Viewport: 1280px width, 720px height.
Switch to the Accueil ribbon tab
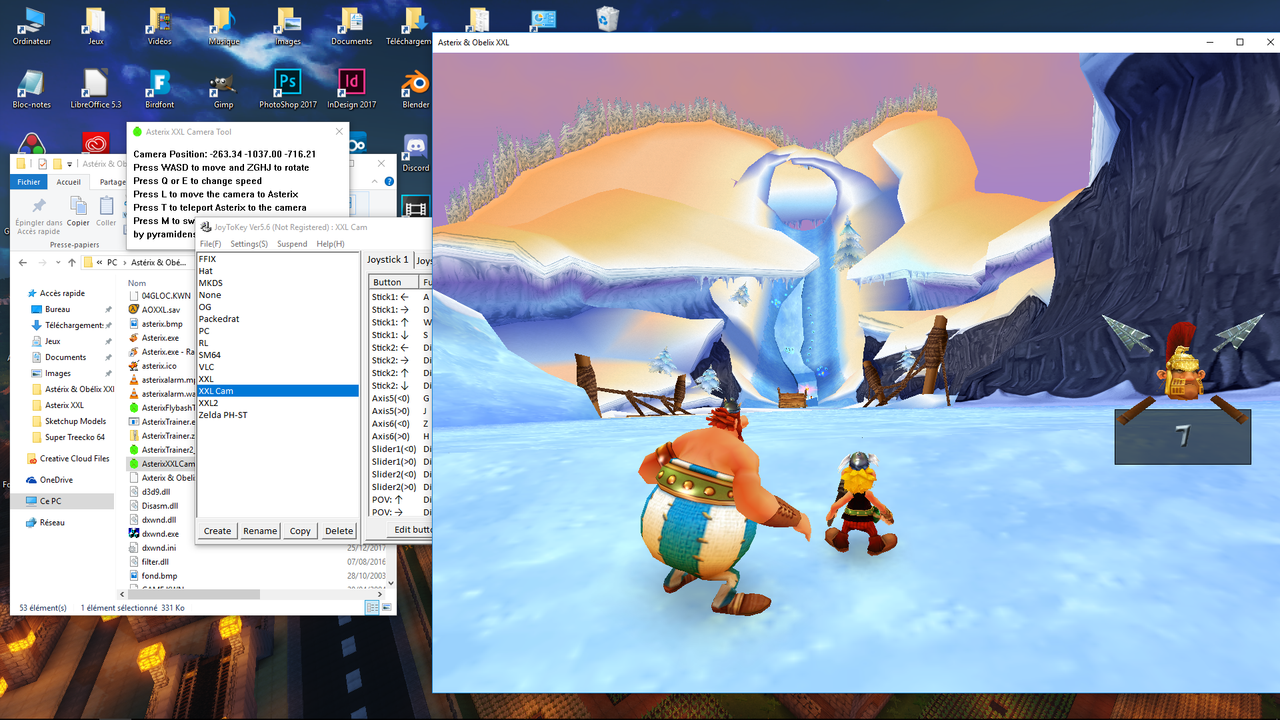(69, 182)
